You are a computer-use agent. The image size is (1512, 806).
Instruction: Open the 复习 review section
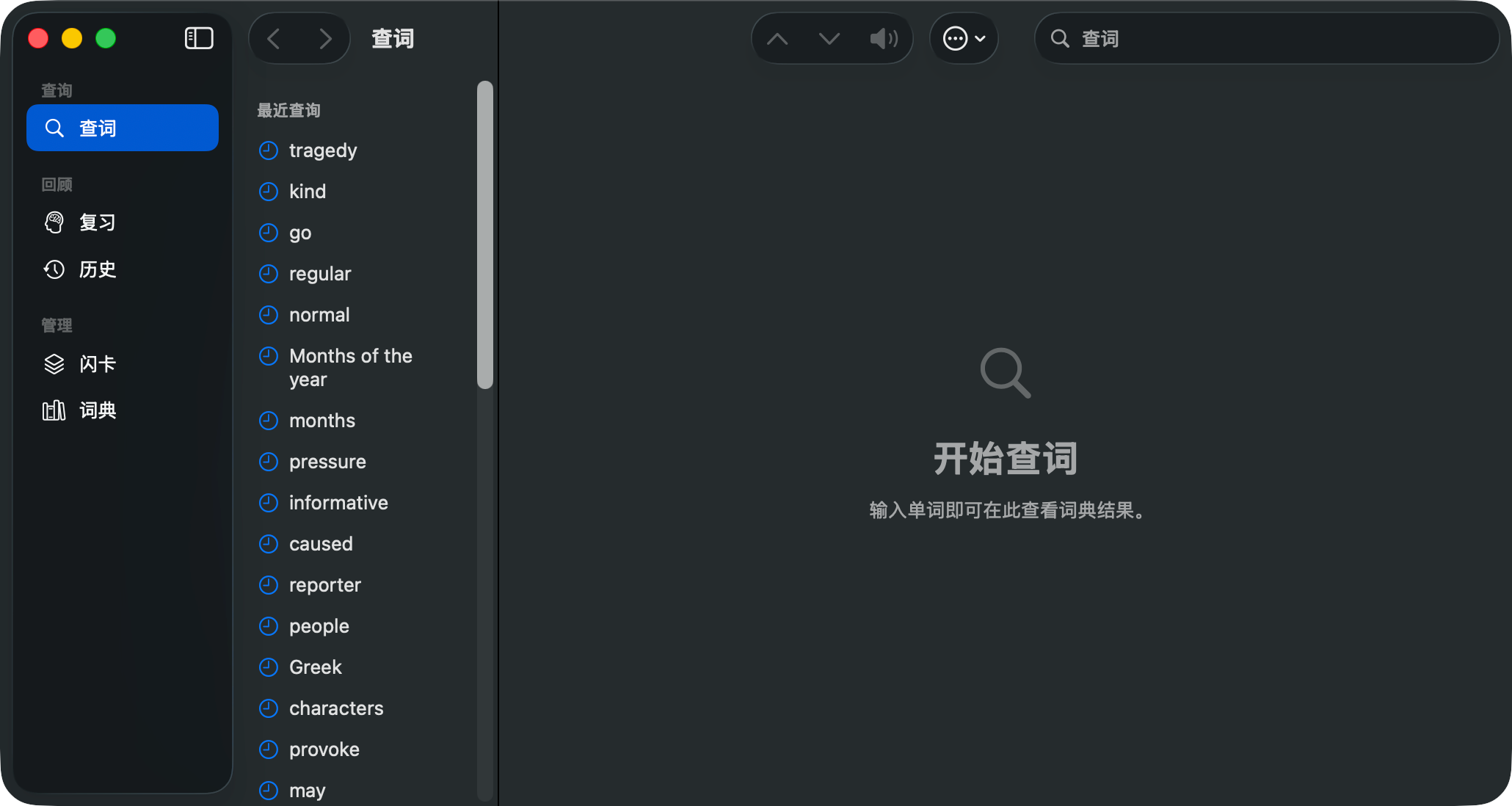pyautogui.click(x=98, y=222)
